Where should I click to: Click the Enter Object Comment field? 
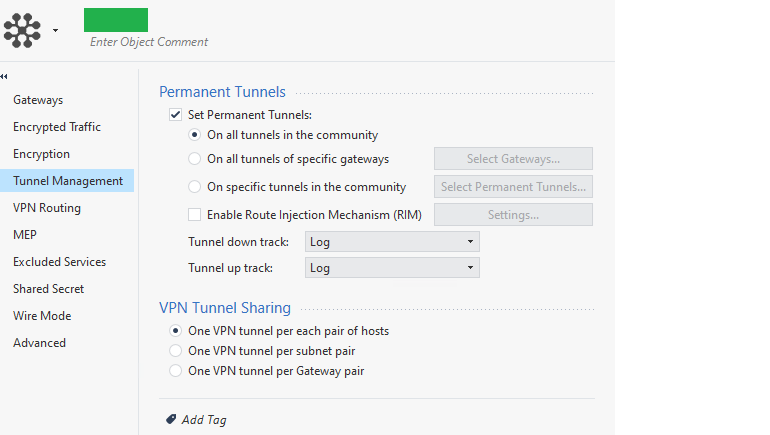[x=149, y=42]
